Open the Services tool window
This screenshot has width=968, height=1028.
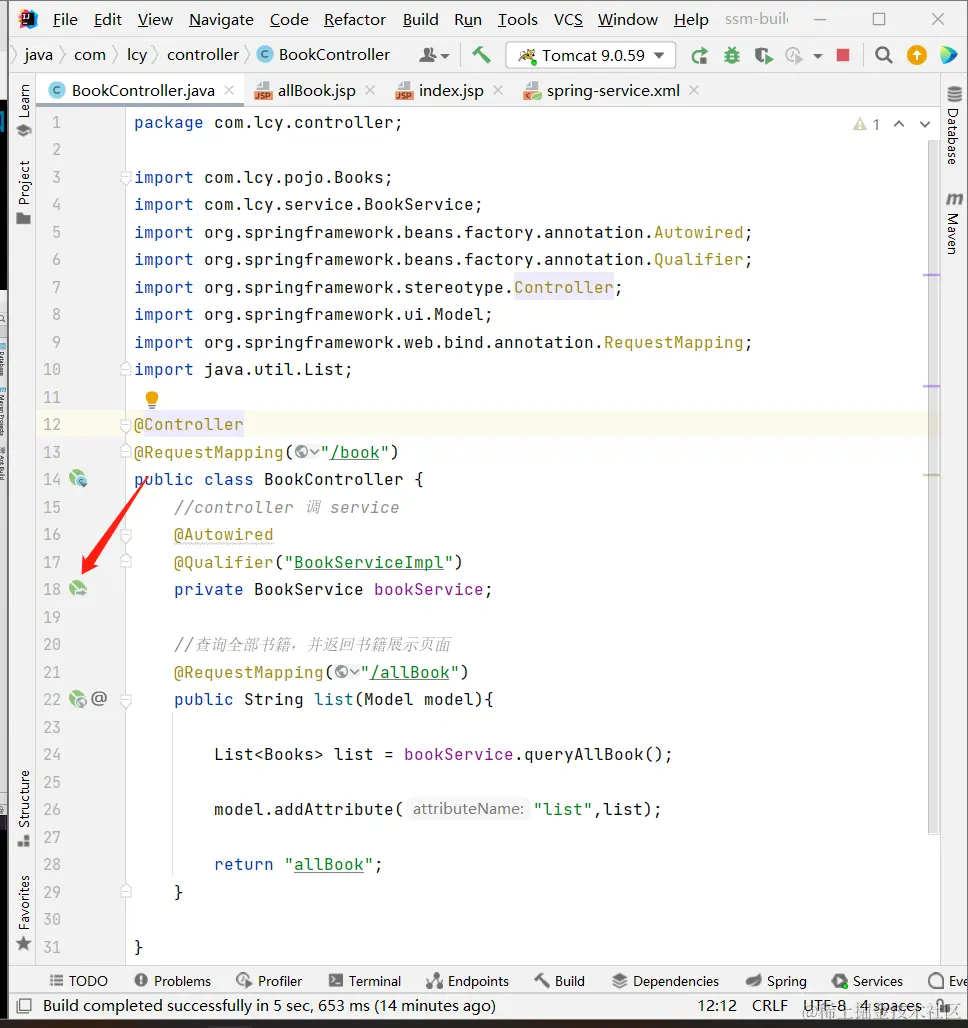[x=867, y=981]
